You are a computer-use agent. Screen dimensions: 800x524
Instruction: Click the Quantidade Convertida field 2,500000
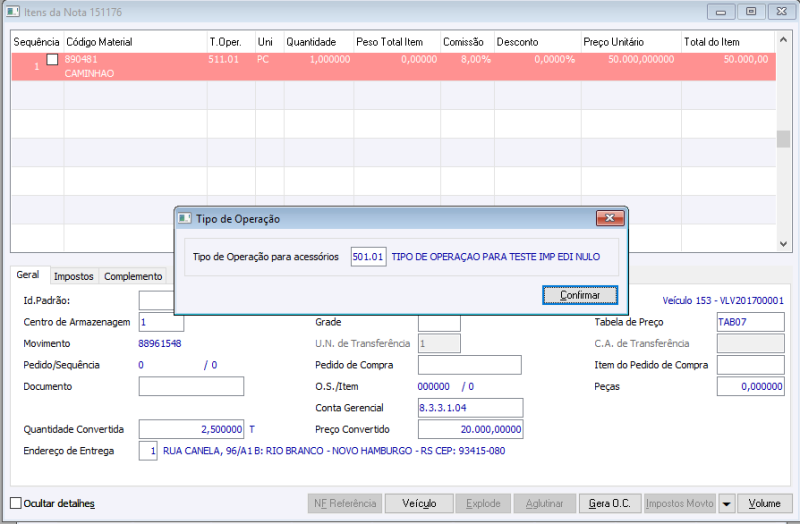191,429
